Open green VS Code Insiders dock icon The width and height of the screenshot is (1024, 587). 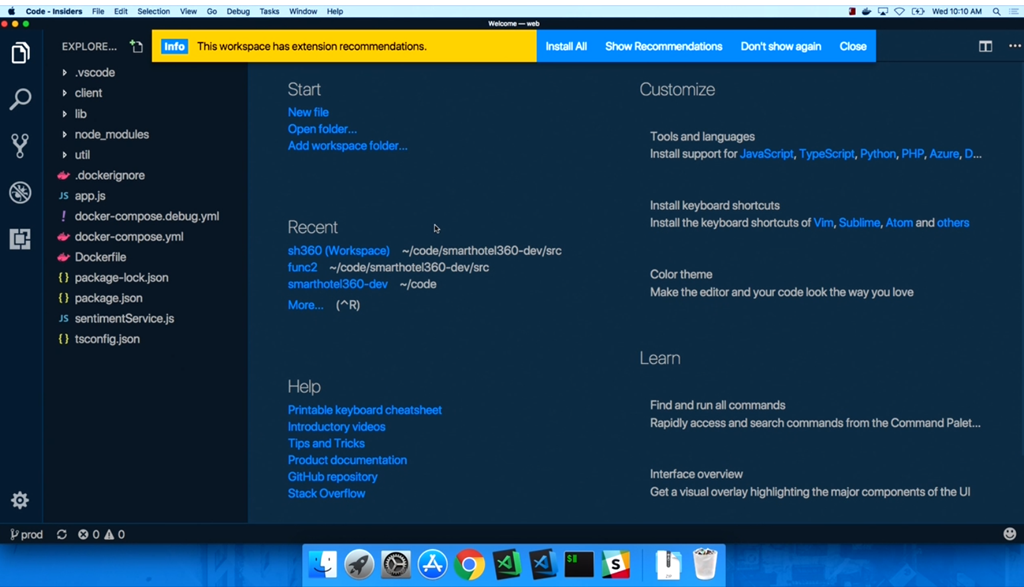(506, 564)
